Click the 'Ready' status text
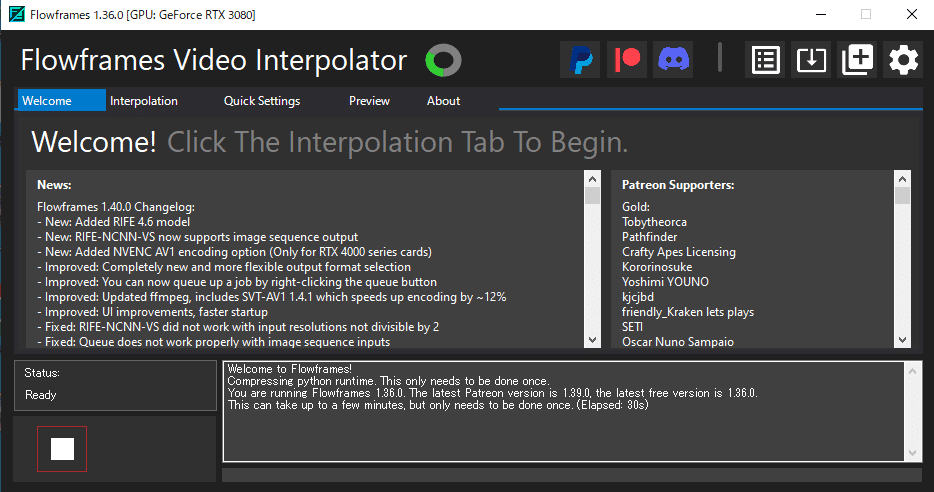Image resolution: width=934 pixels, height=492 pixels. [41, 394]
